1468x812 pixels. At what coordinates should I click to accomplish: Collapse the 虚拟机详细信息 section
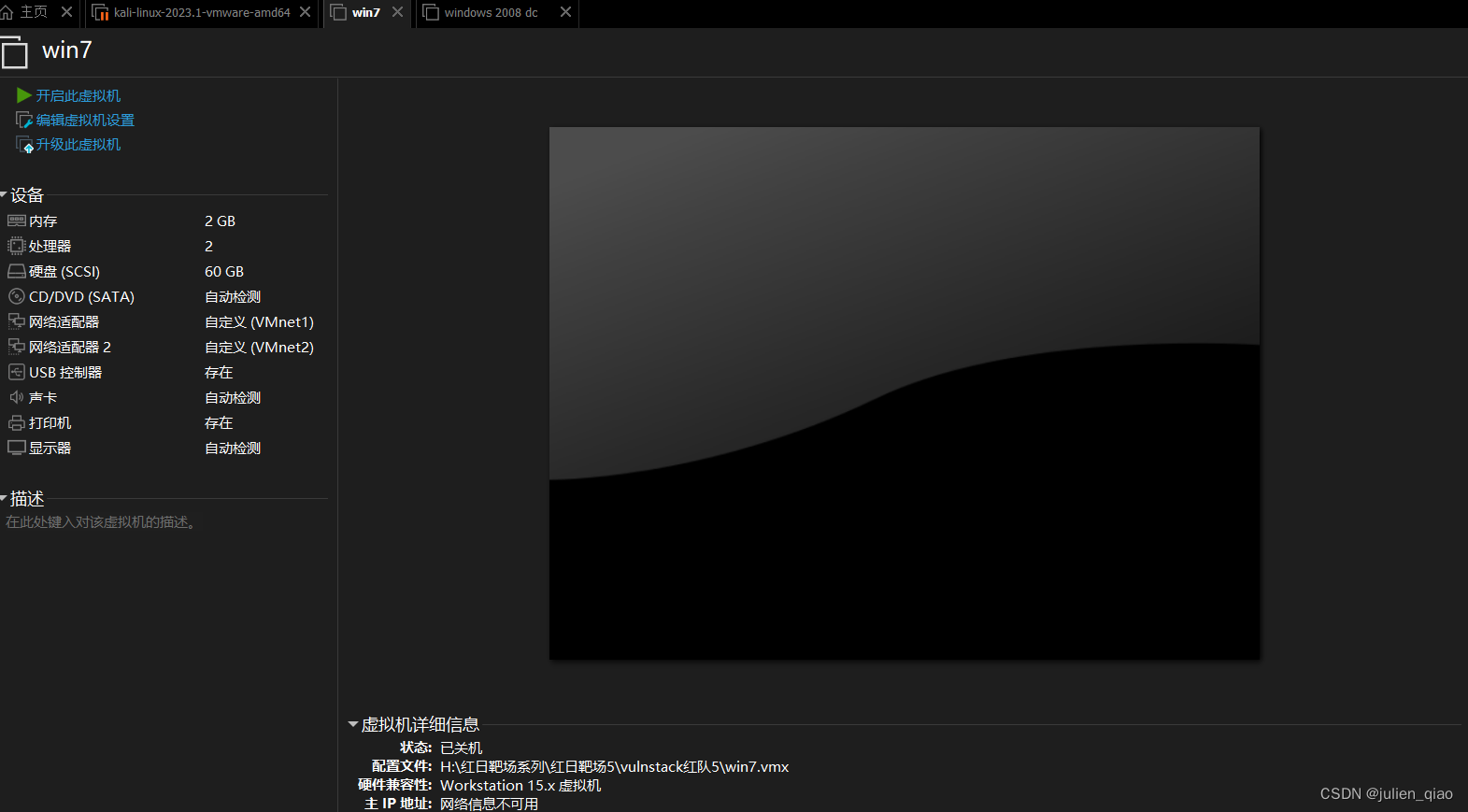pyautogui.click(x=353, y=724)
